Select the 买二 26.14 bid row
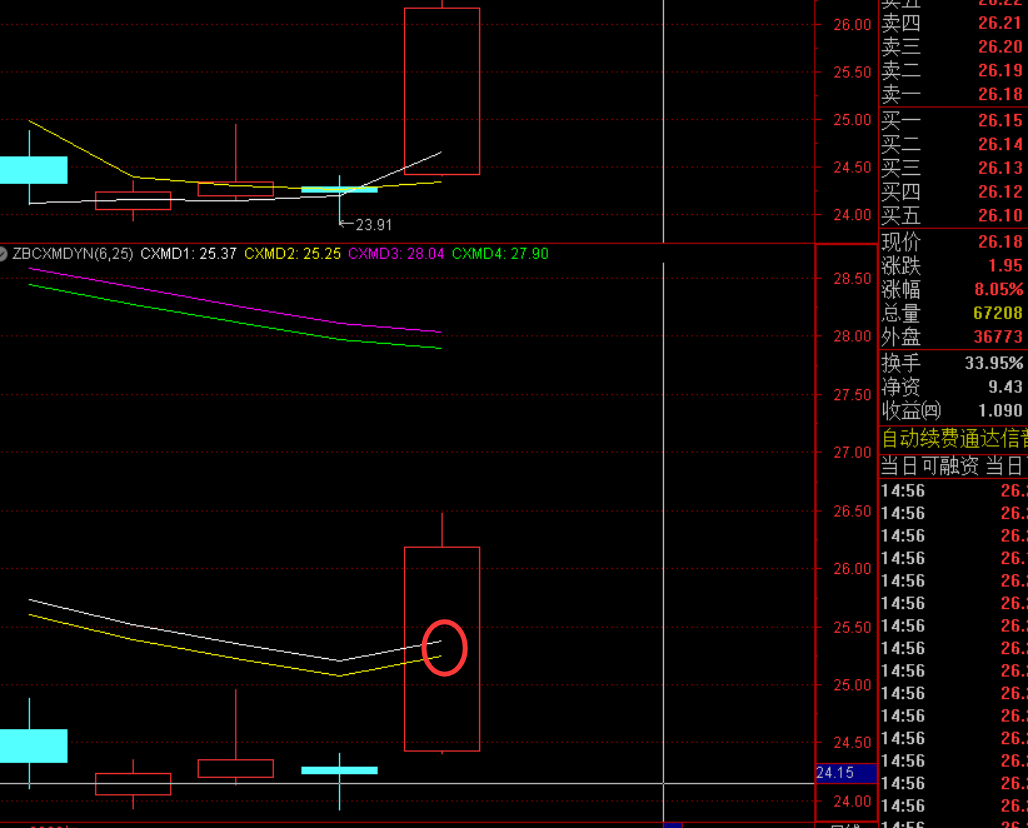Screen dimensions: 1028x828 coord(953,144)
